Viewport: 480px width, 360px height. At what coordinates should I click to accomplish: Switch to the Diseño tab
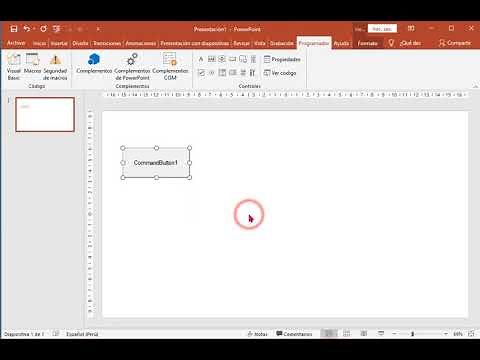point(80,43)
